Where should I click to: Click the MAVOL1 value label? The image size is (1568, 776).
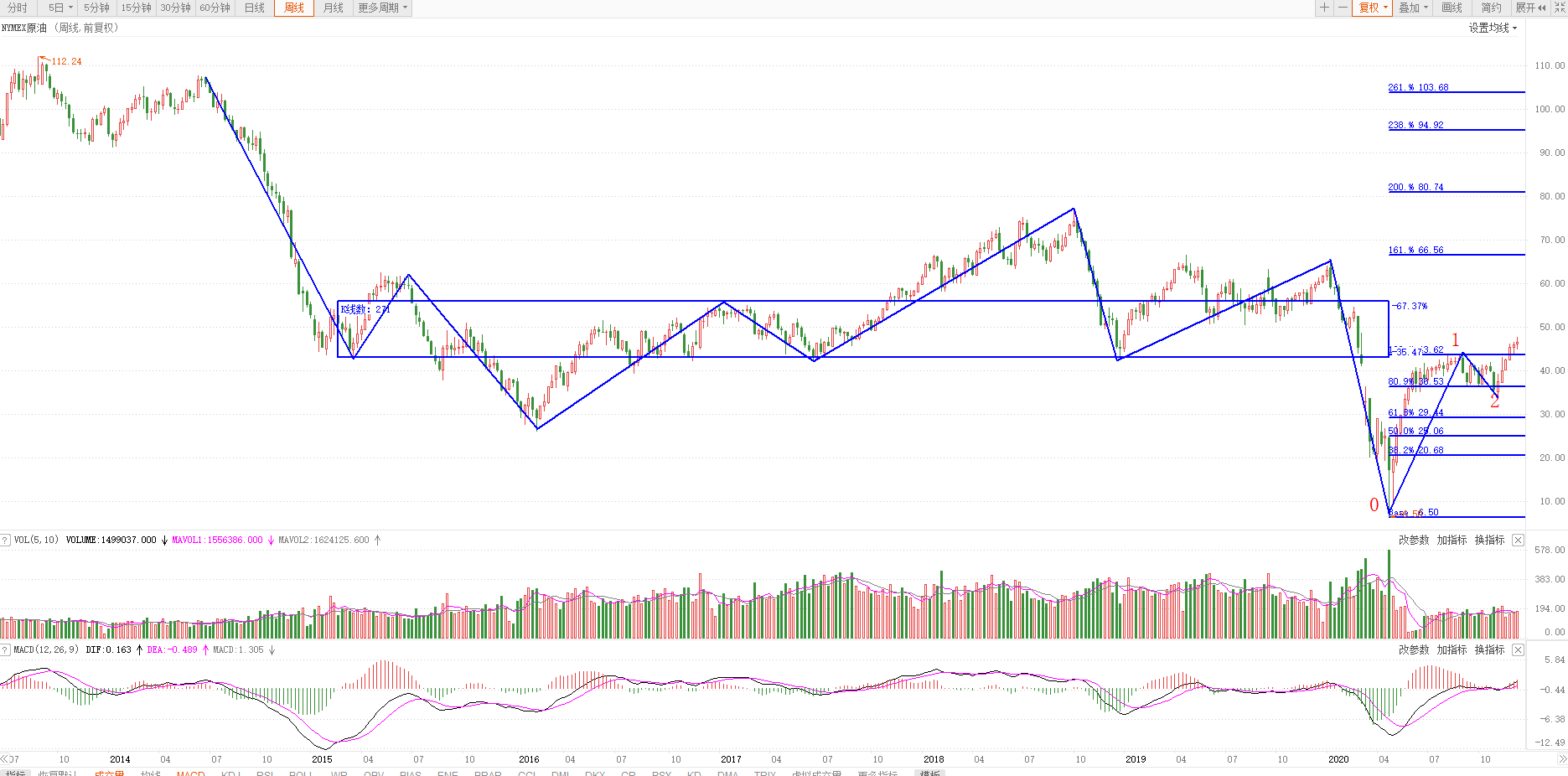217,541
